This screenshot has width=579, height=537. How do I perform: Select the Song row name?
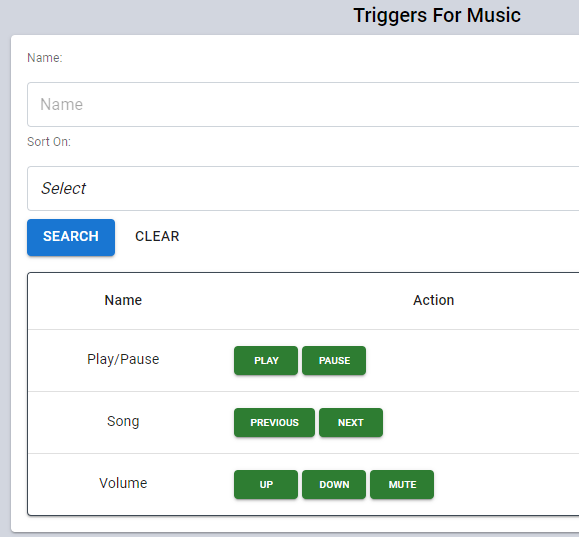click(x=123, y=421)
